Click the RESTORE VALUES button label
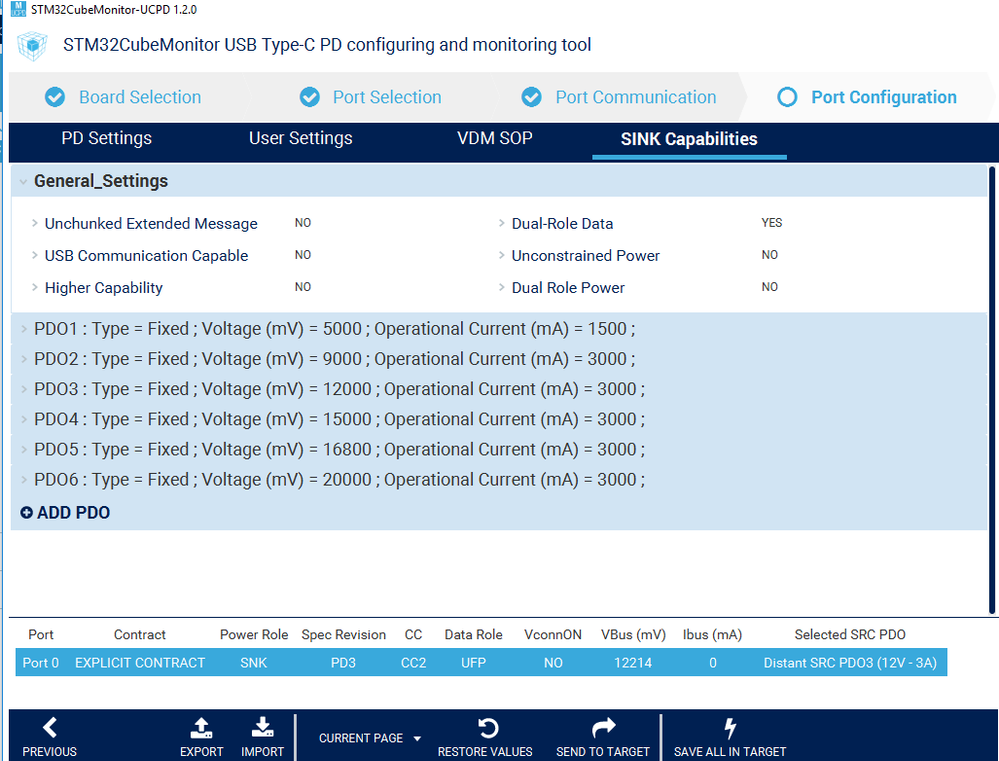999x761 pixels. (x=485, y=751)
